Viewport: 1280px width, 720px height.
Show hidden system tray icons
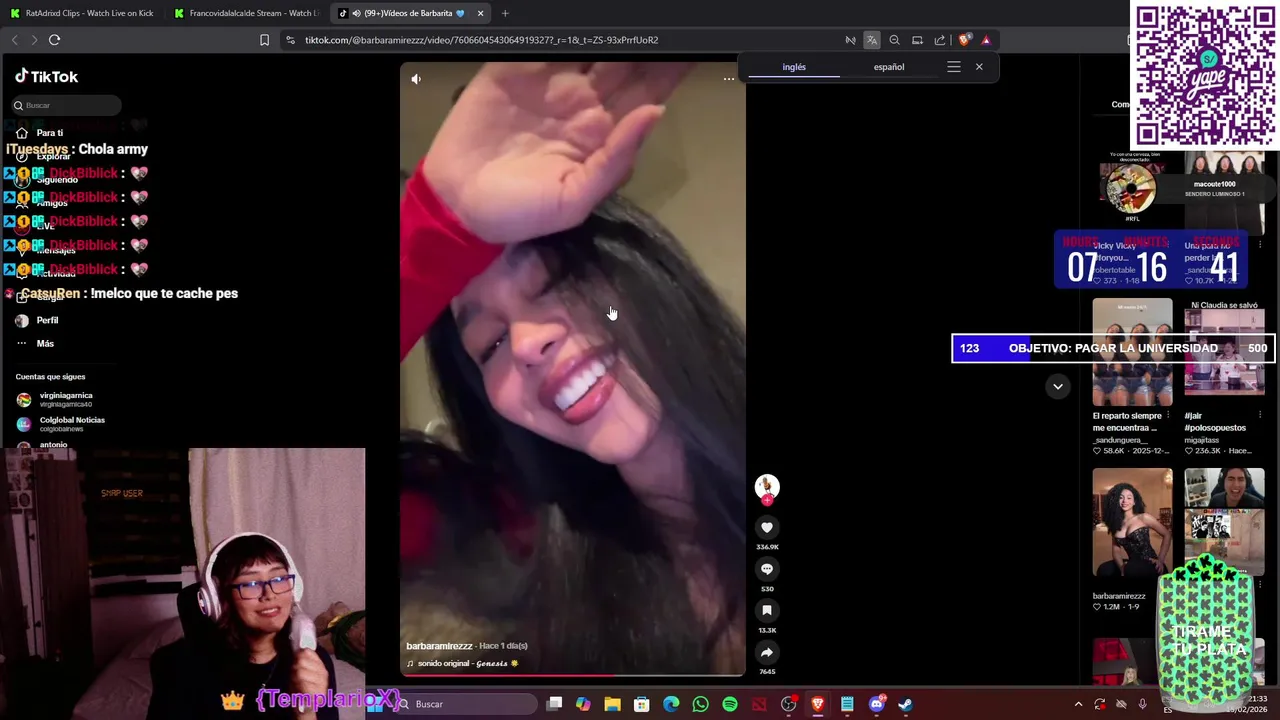tap(1078, 704)
